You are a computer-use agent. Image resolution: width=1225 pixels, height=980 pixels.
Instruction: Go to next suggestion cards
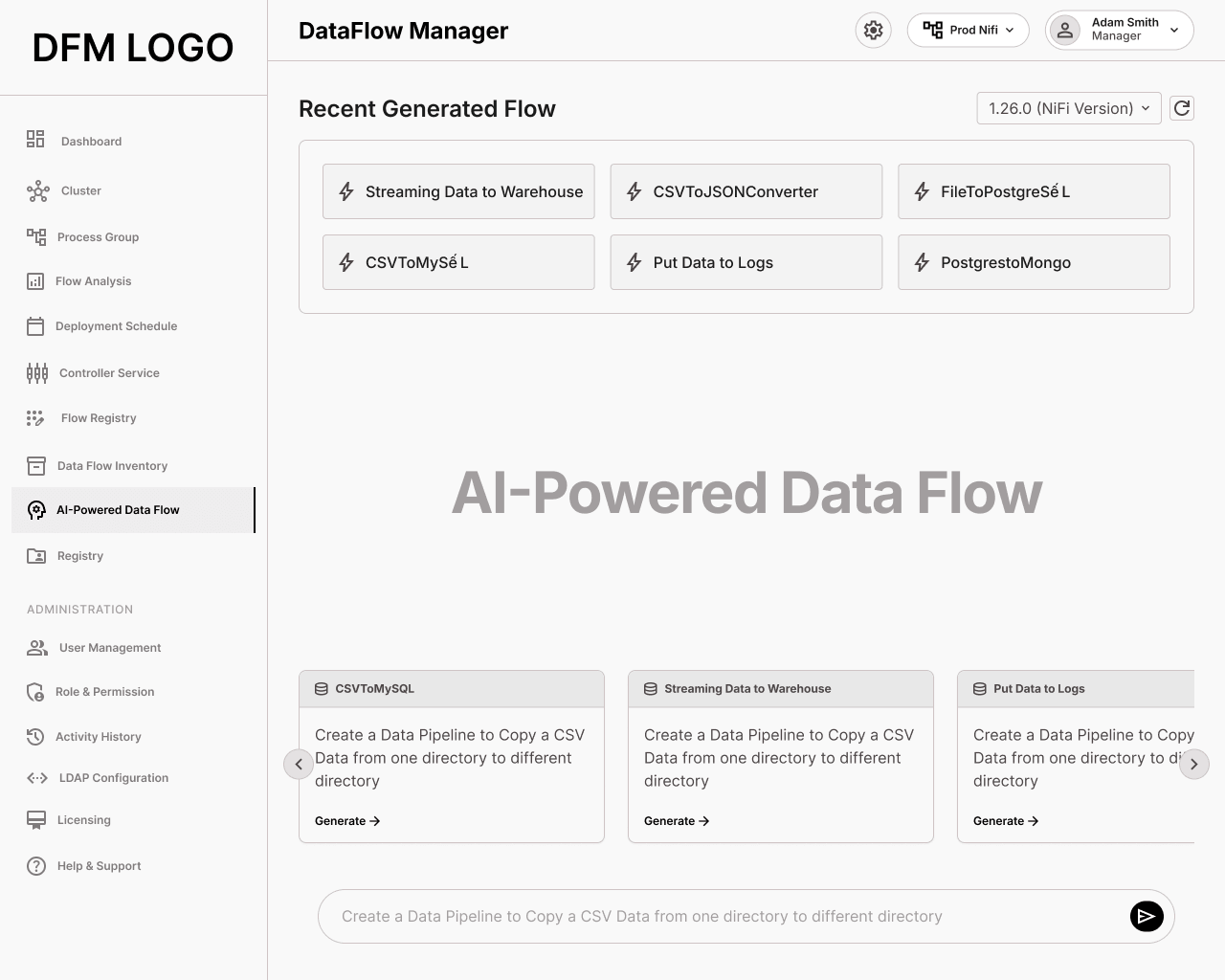[1193, 764]
